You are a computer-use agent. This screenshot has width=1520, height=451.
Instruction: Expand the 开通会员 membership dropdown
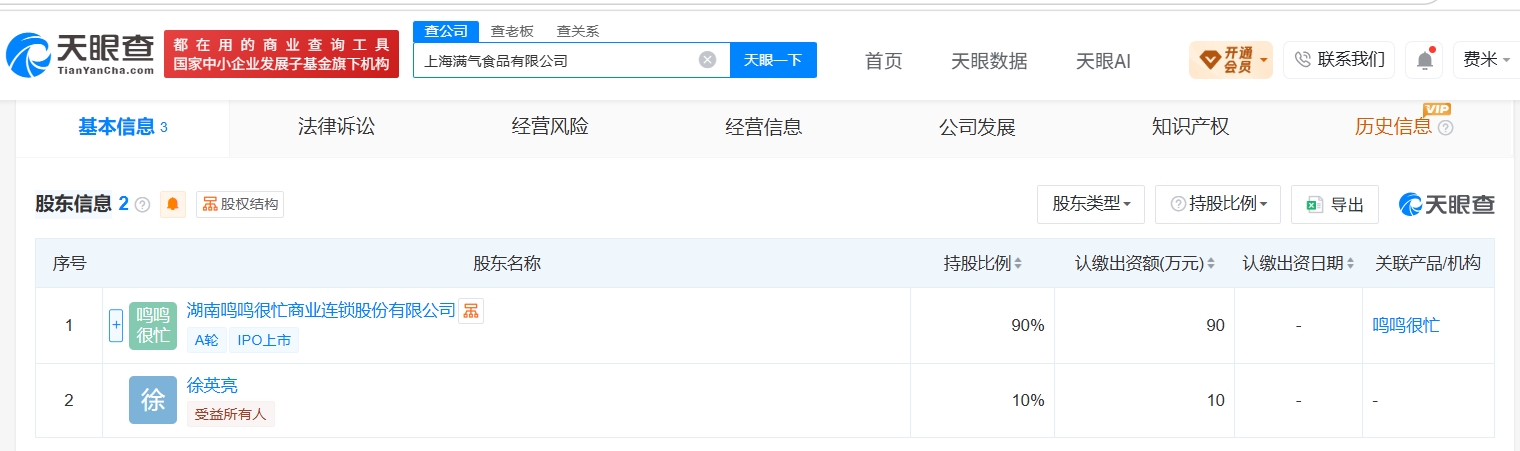tap(1230, 60)
